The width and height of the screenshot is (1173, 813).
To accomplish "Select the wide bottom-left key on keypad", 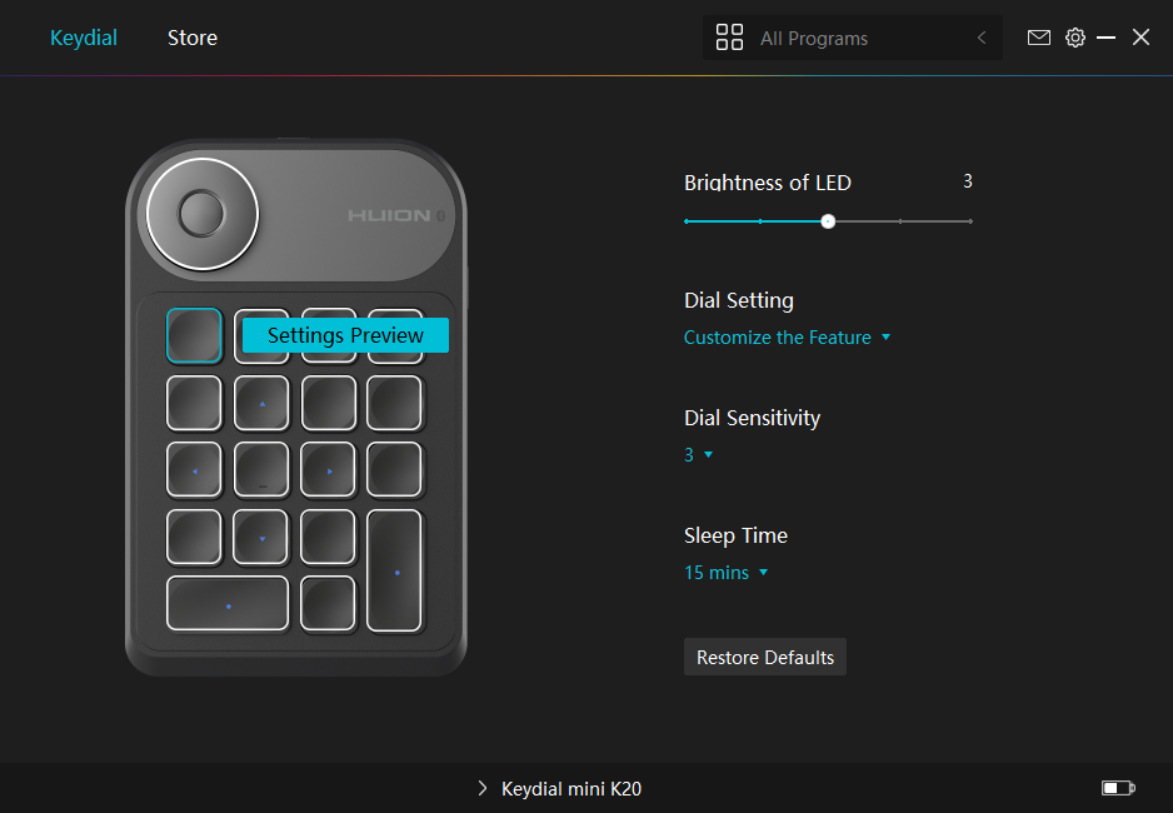I will click(227, 604).
